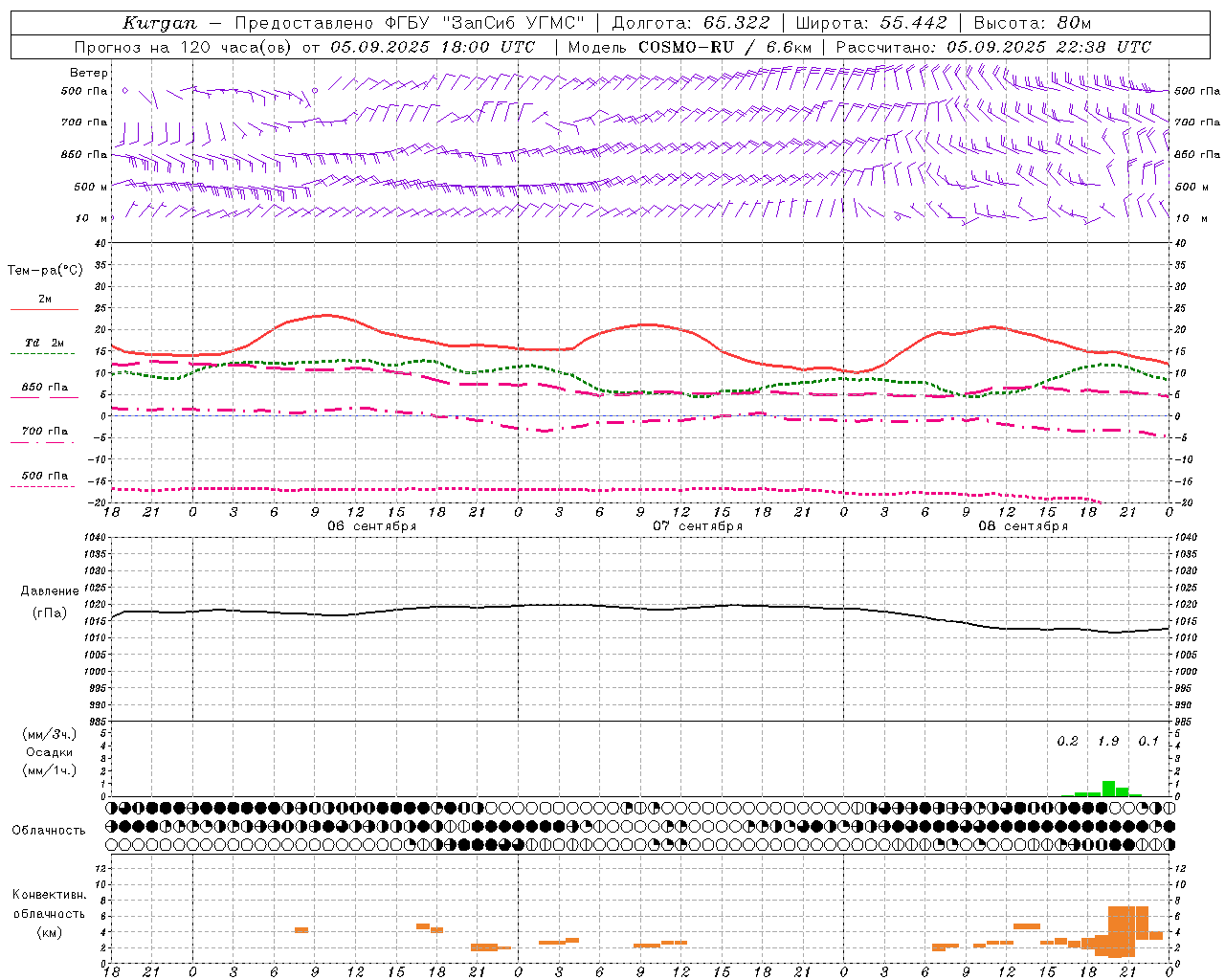Click the precipitation total "0.1"
The image size is (1225, 980).
point(1148,742)
